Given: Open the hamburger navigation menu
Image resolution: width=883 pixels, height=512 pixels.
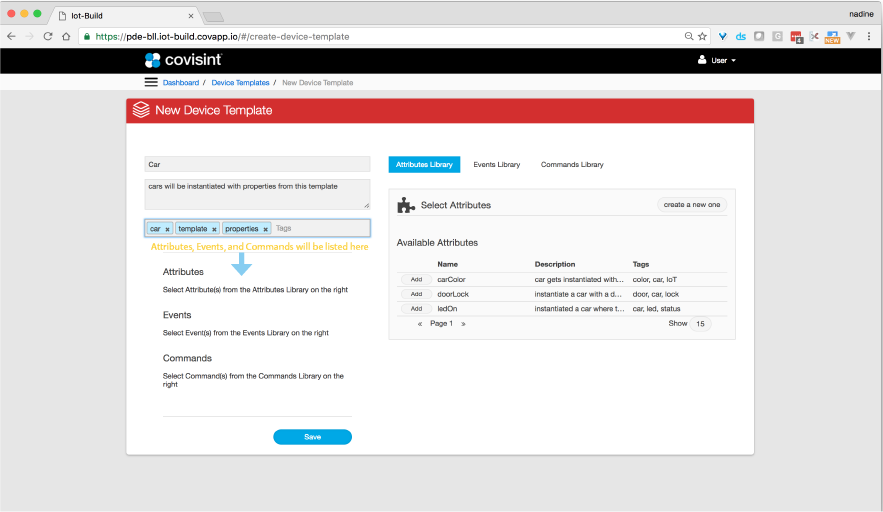Looking at the screenshot, I should click(151, 82).
